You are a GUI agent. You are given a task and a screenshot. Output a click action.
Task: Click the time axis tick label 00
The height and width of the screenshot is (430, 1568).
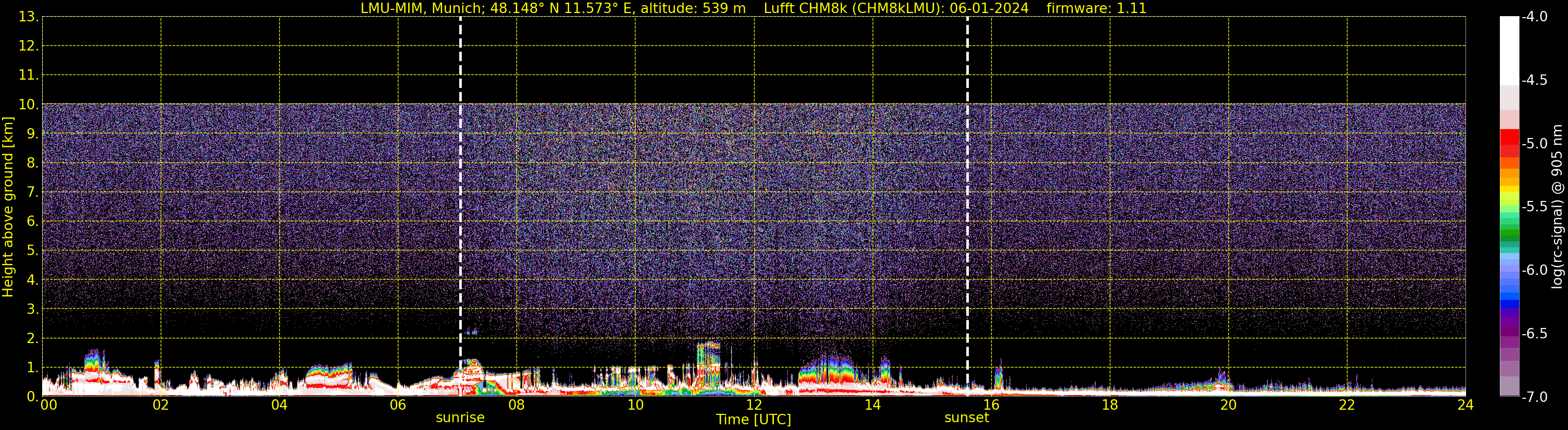tap(48, 405)
